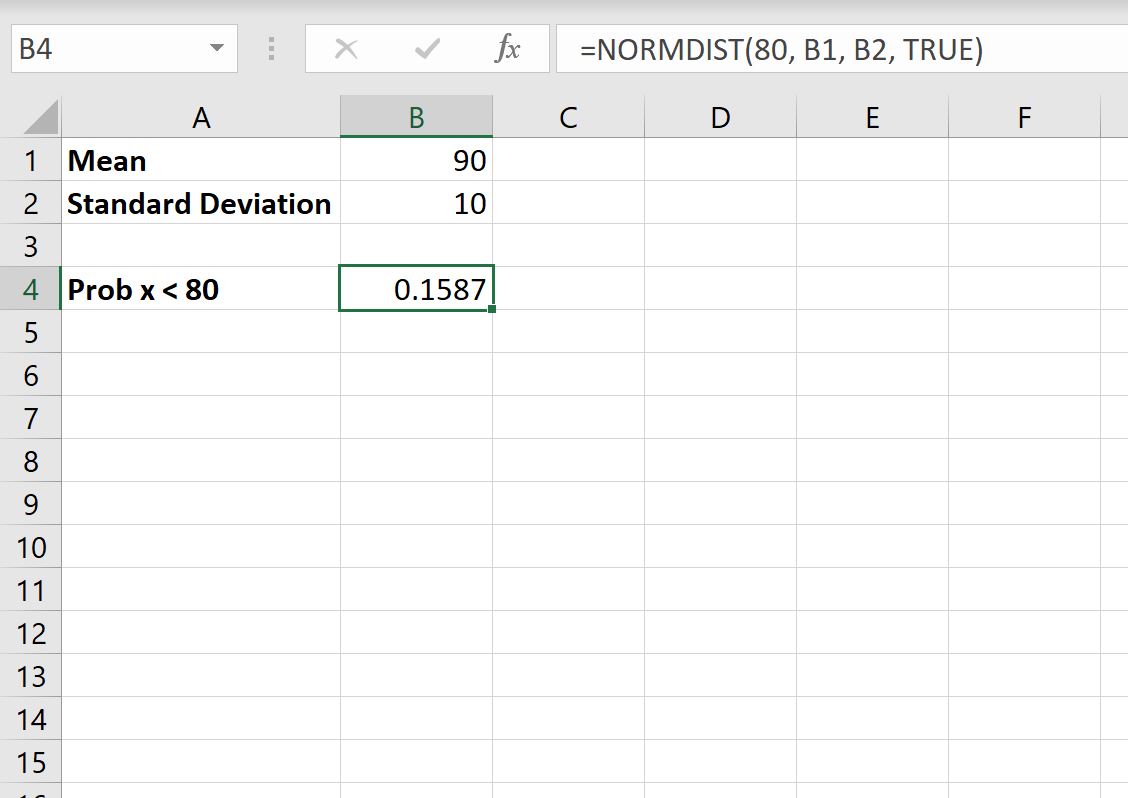The height and width of the screenshot is (798, 1128).
Task: Click the vertical dots separator icon
Action: click(x=271, y=48)
